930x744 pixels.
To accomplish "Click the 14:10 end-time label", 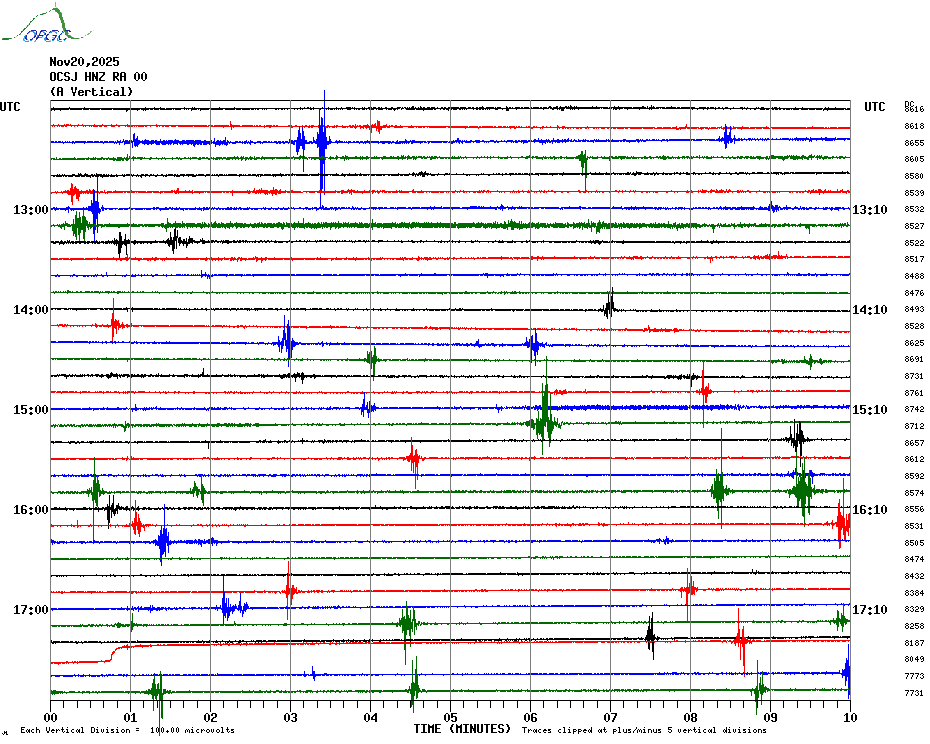I will point(870,310).
